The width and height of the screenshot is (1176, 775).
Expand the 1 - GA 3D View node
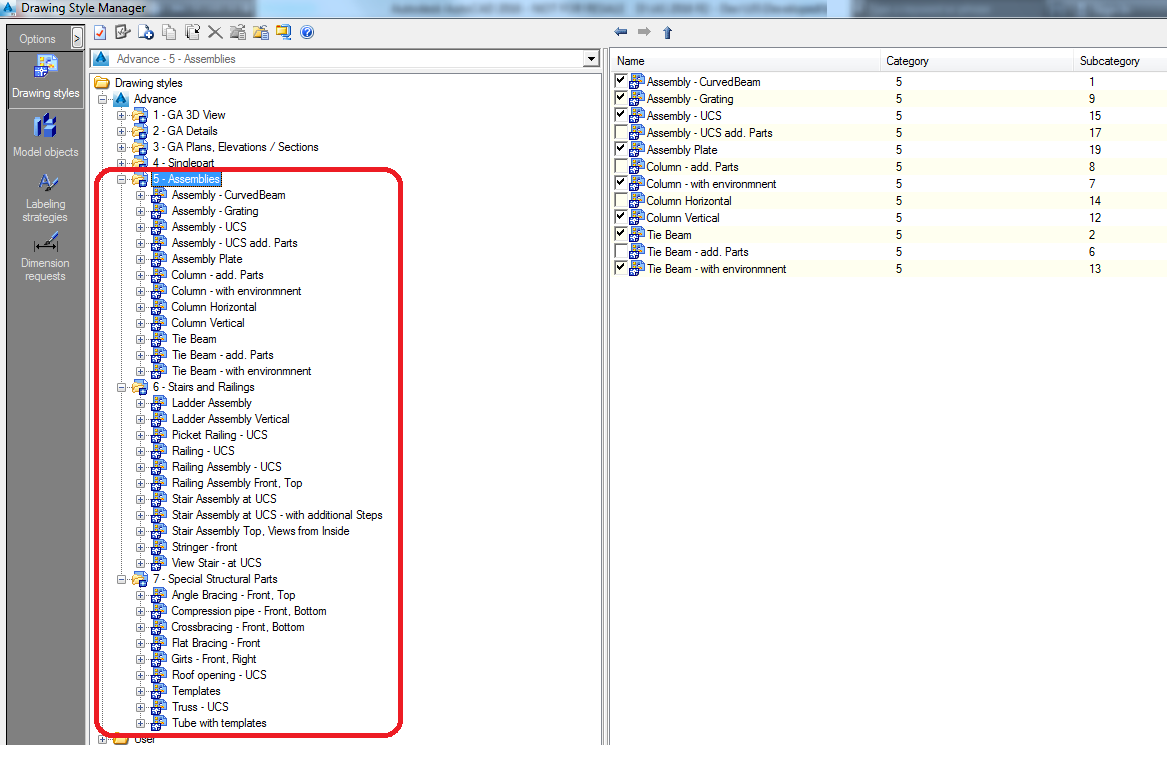[122, 116]
